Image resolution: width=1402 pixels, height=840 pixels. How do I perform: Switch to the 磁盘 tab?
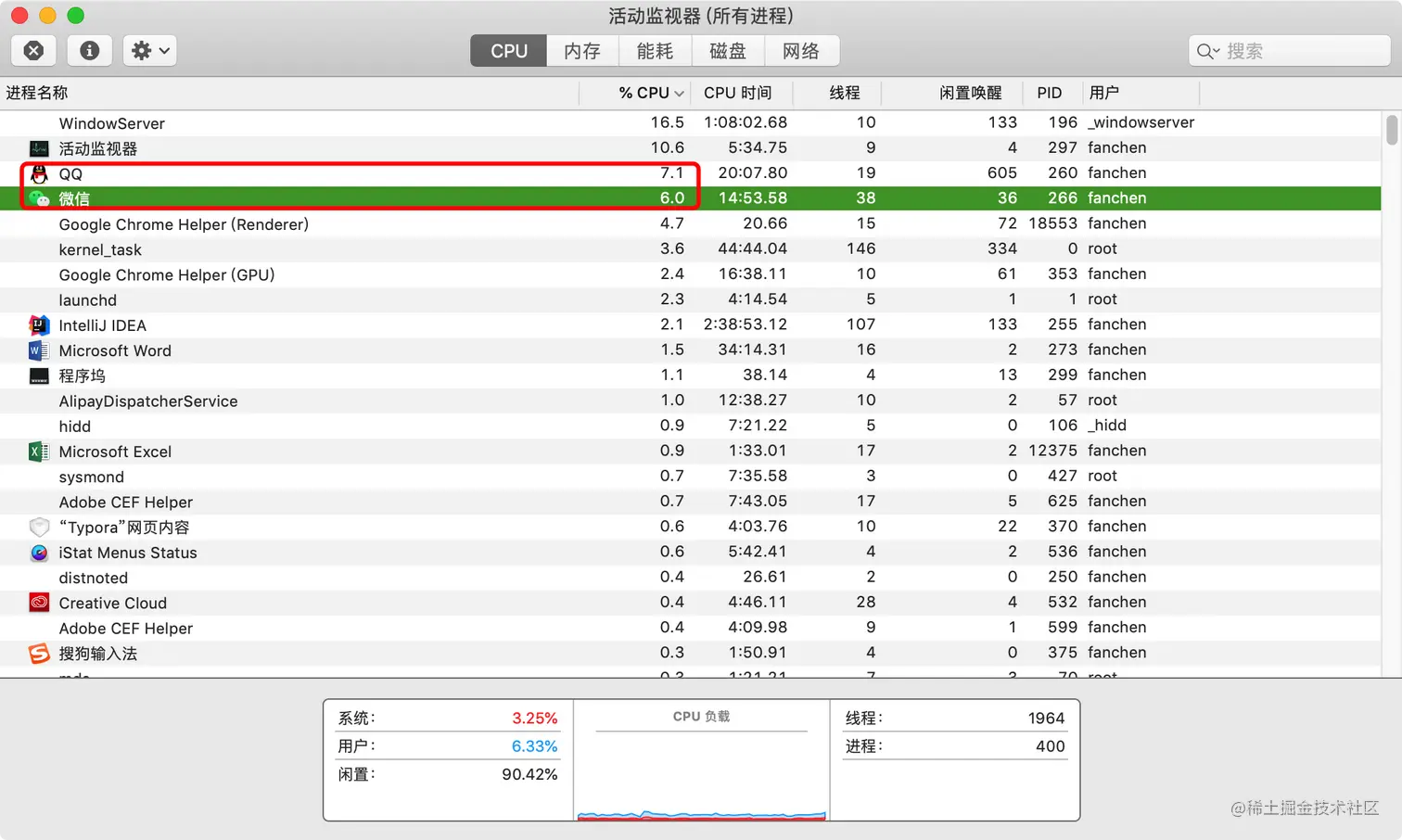(728, 51)
